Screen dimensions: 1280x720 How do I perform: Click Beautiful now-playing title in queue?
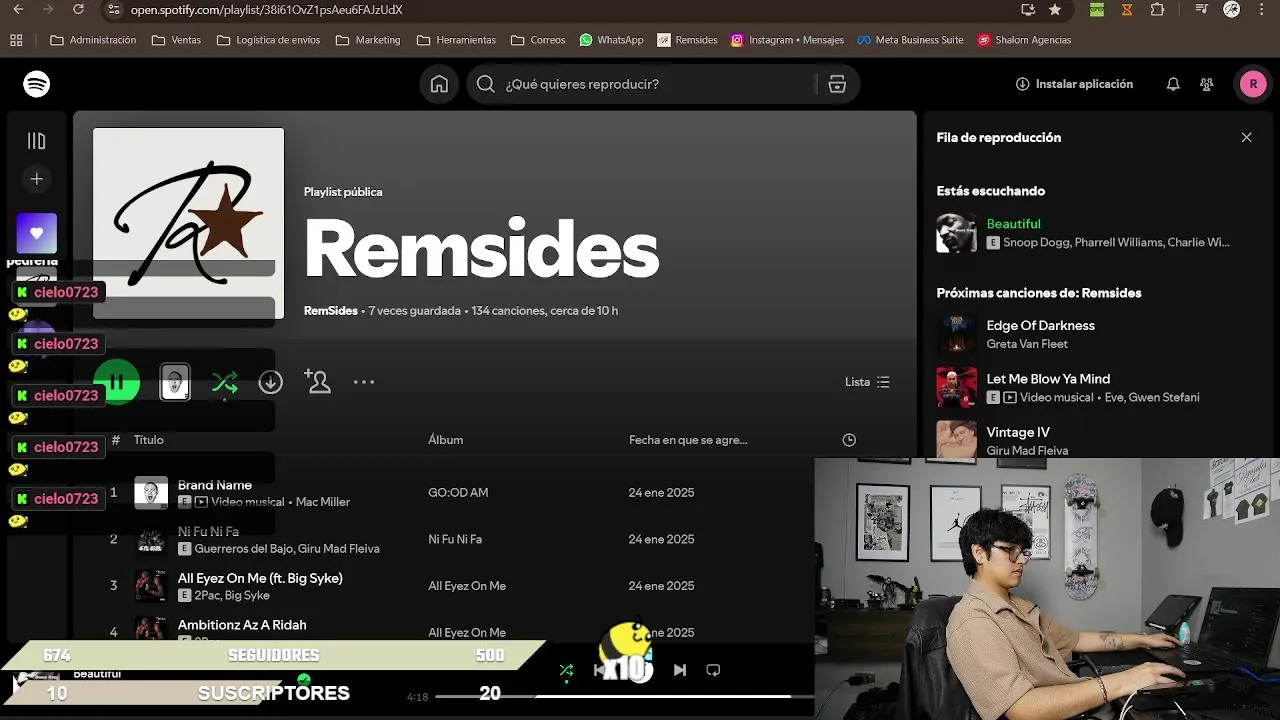pyautogui.click(x=1014, y=224)
